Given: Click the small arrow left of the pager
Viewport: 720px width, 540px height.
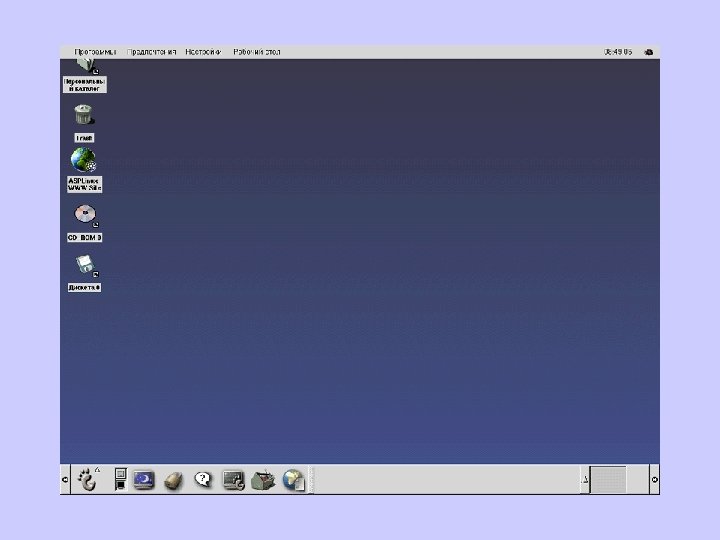Looking at the screenshot, I should [585, 479].
